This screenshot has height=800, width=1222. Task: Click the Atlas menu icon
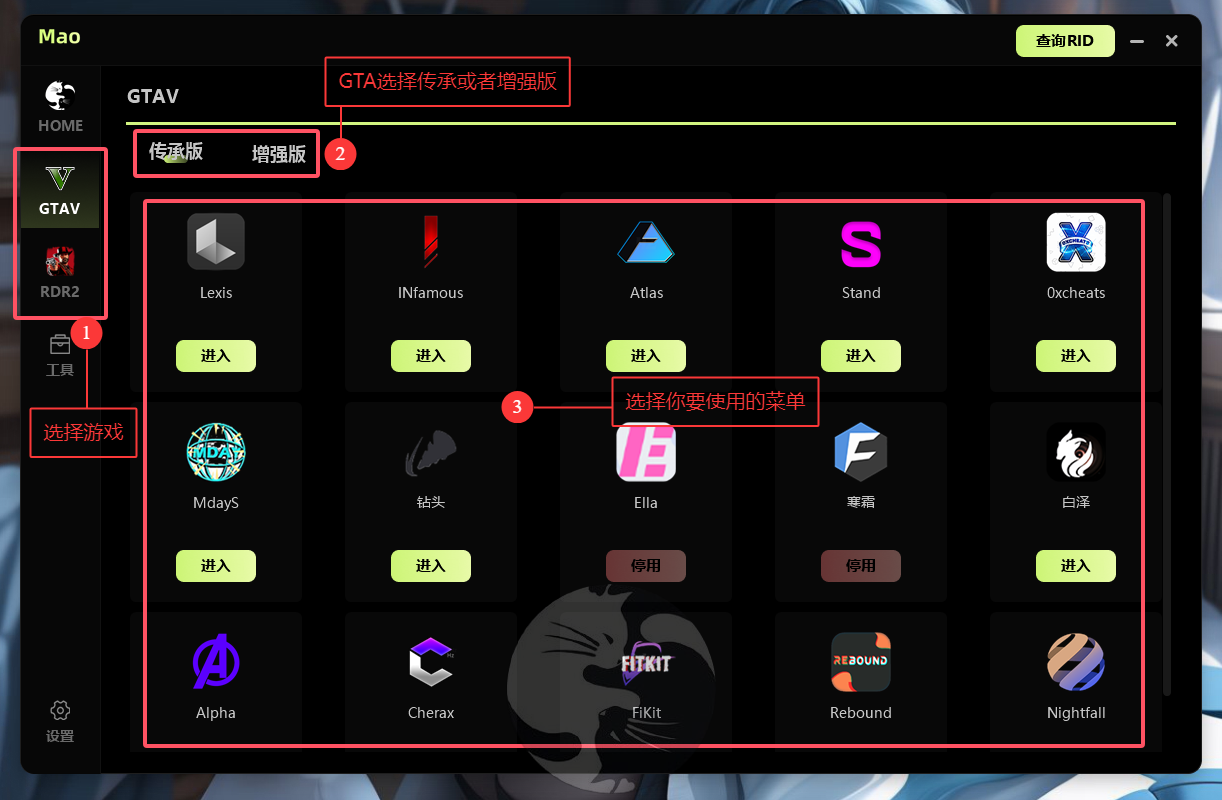pyautogui.click(x=646, y=242)
